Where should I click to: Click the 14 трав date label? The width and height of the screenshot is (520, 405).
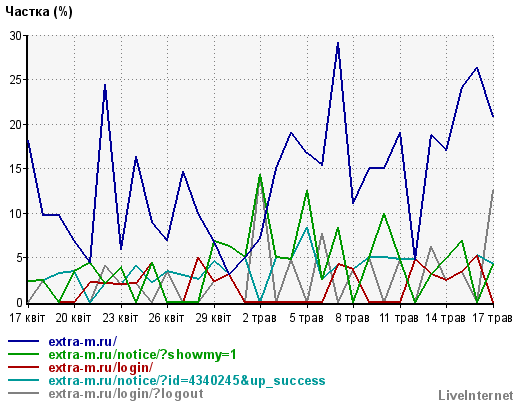(445, 318)
